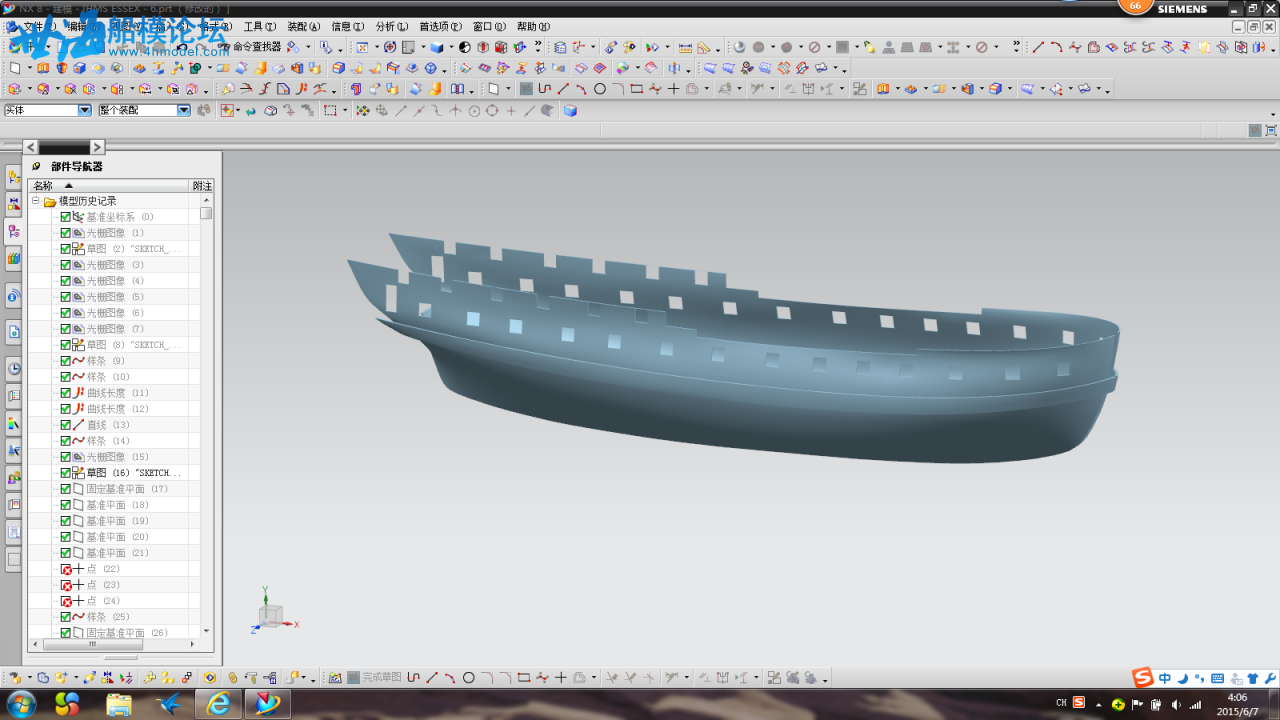The width and height of the screenshot is (1280, 720).
Task: Click the navigator scroll down arrow
Action: pyautogui.click(x=206, y=631)
